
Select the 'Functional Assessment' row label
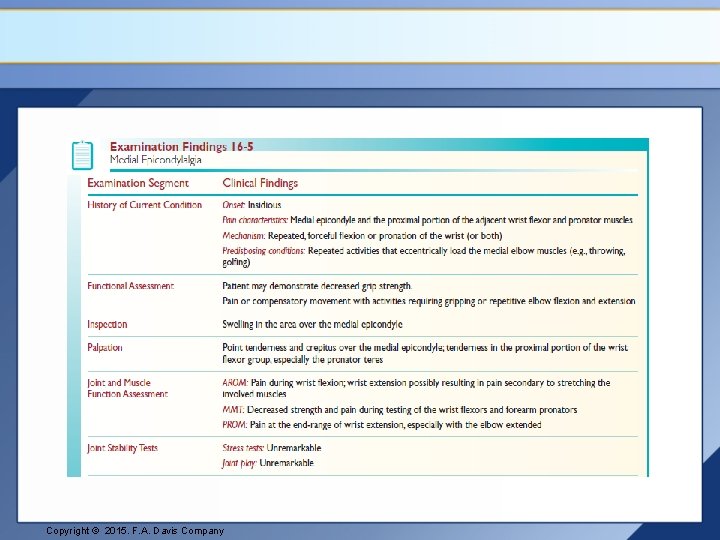pos(130,286)
